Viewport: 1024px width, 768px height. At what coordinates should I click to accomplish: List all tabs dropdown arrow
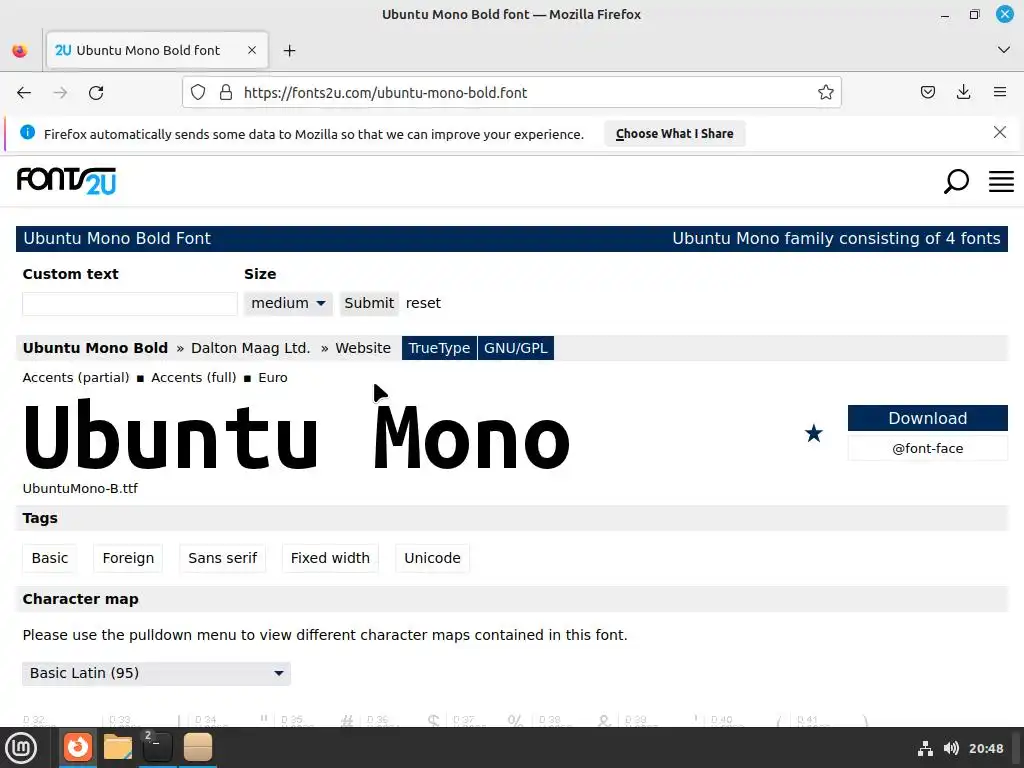point(1004,50)
